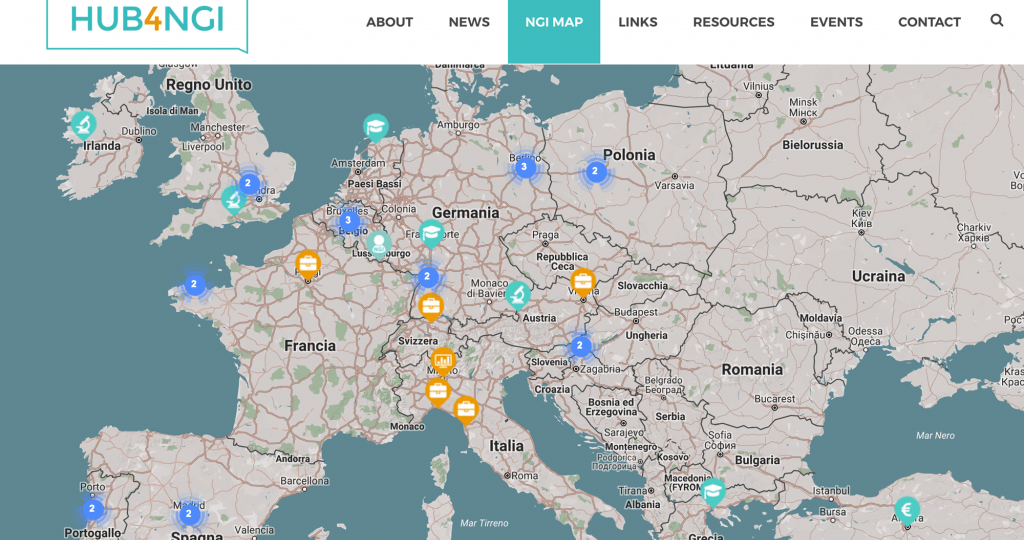
Task: Click the Slovacchia label
Action: (643, 286)
